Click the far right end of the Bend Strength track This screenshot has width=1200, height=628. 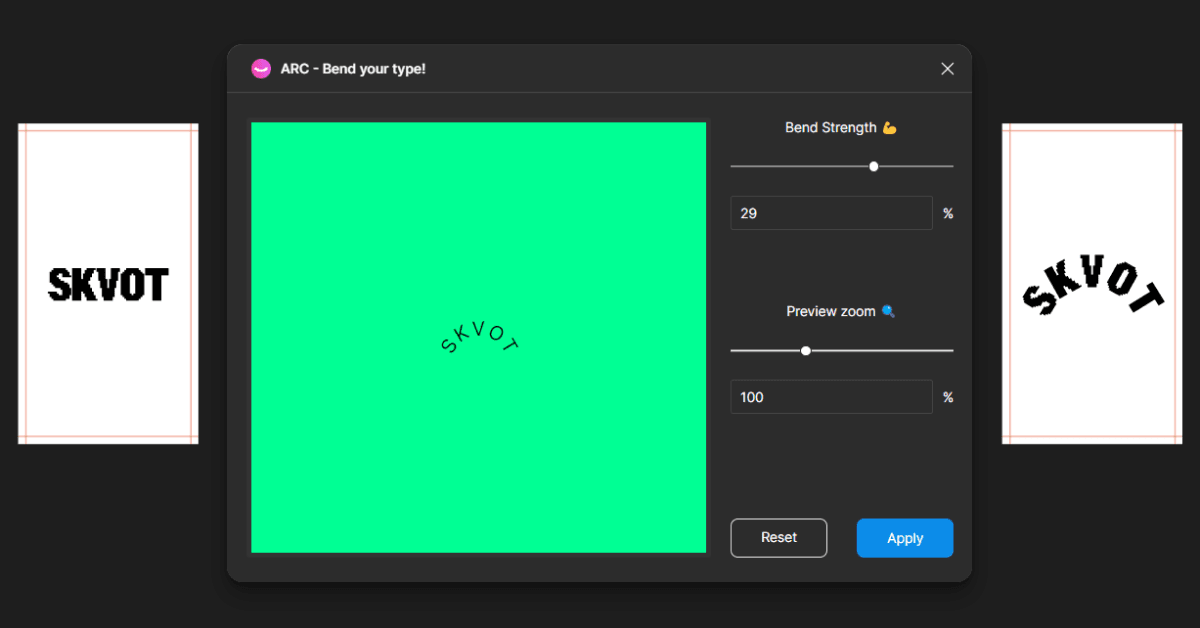tap(950, 166)
